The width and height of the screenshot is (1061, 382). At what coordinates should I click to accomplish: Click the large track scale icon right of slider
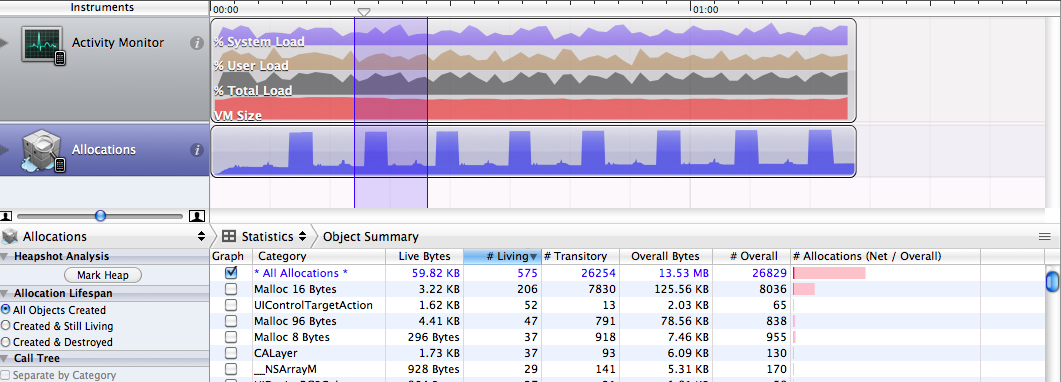coord(197,216)
